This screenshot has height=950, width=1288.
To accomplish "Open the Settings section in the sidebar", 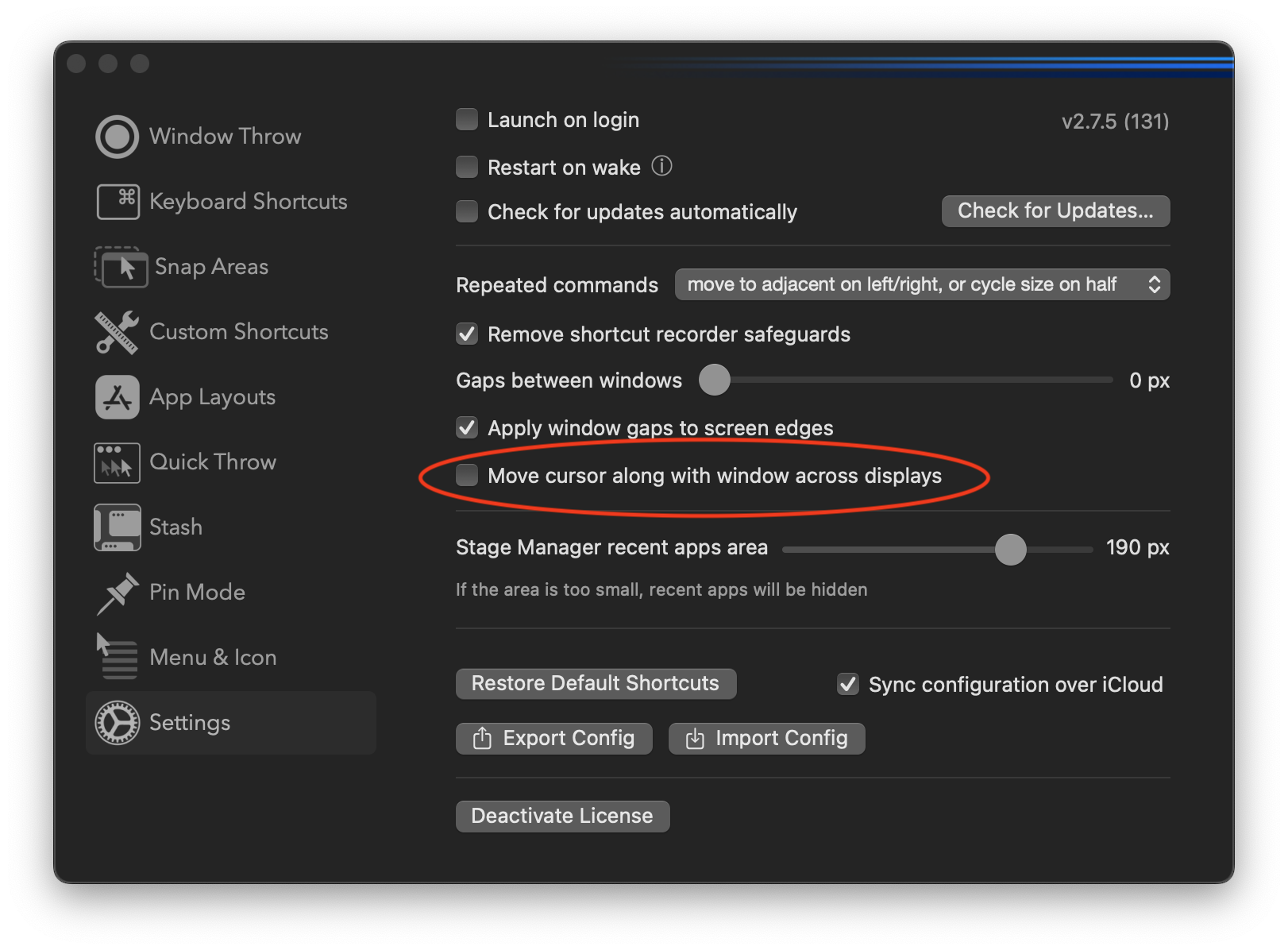I will coord(190,722).
